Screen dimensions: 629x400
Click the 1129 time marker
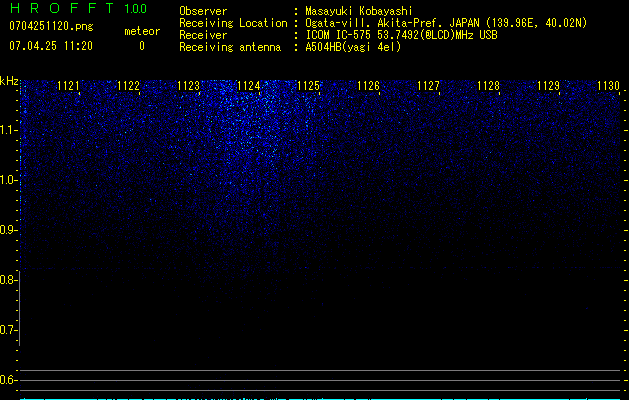point(548,86)
